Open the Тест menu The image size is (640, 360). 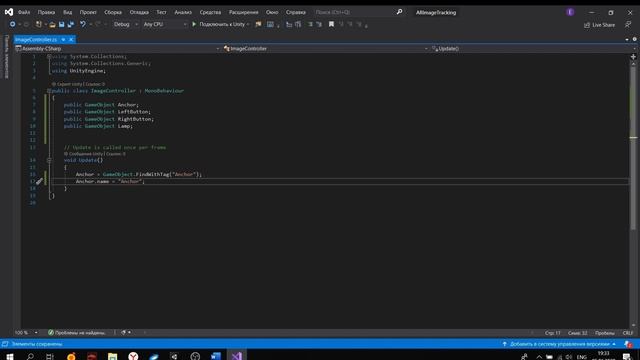click(161, 12)
